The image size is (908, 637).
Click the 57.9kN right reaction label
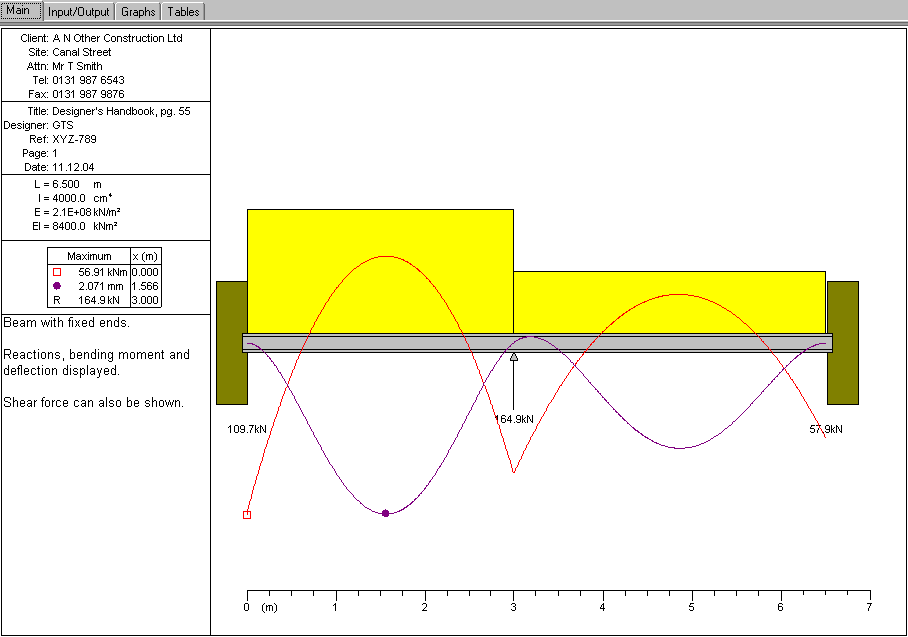(x=825, y=429)
